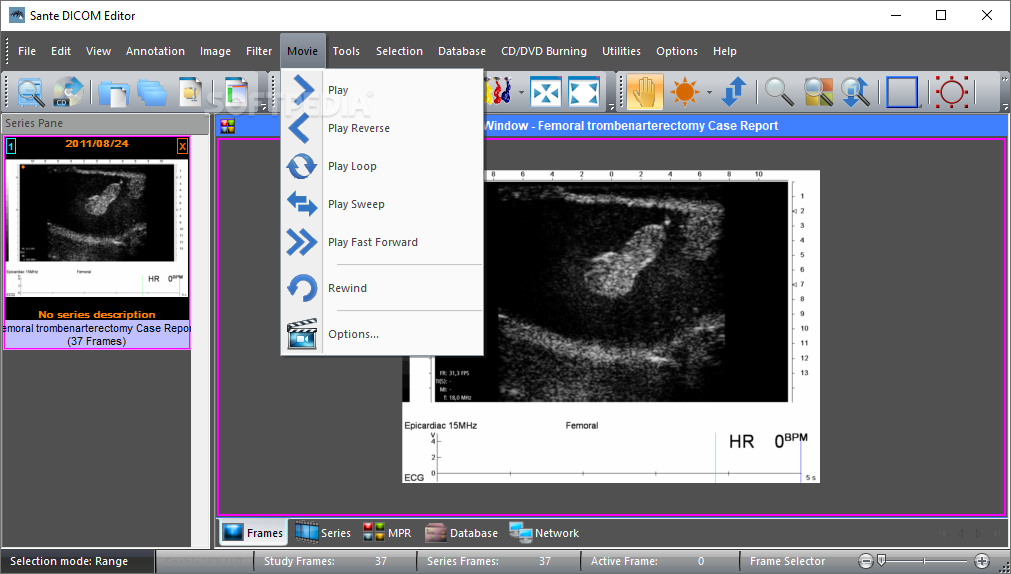Select the red circle ROI tool
Screen dimensions: 1011x574
tap(952, 92)
